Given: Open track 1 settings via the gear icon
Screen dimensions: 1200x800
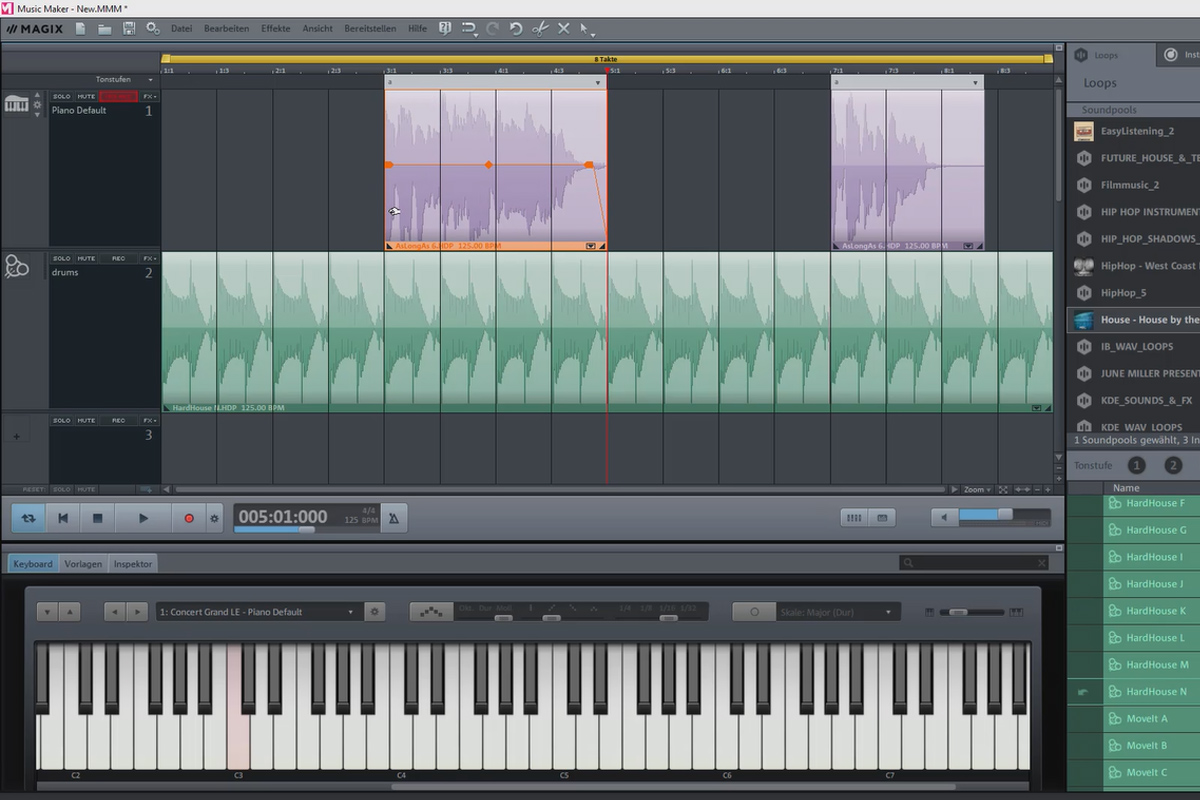Looking at the screenshot, I should point(38,103).
